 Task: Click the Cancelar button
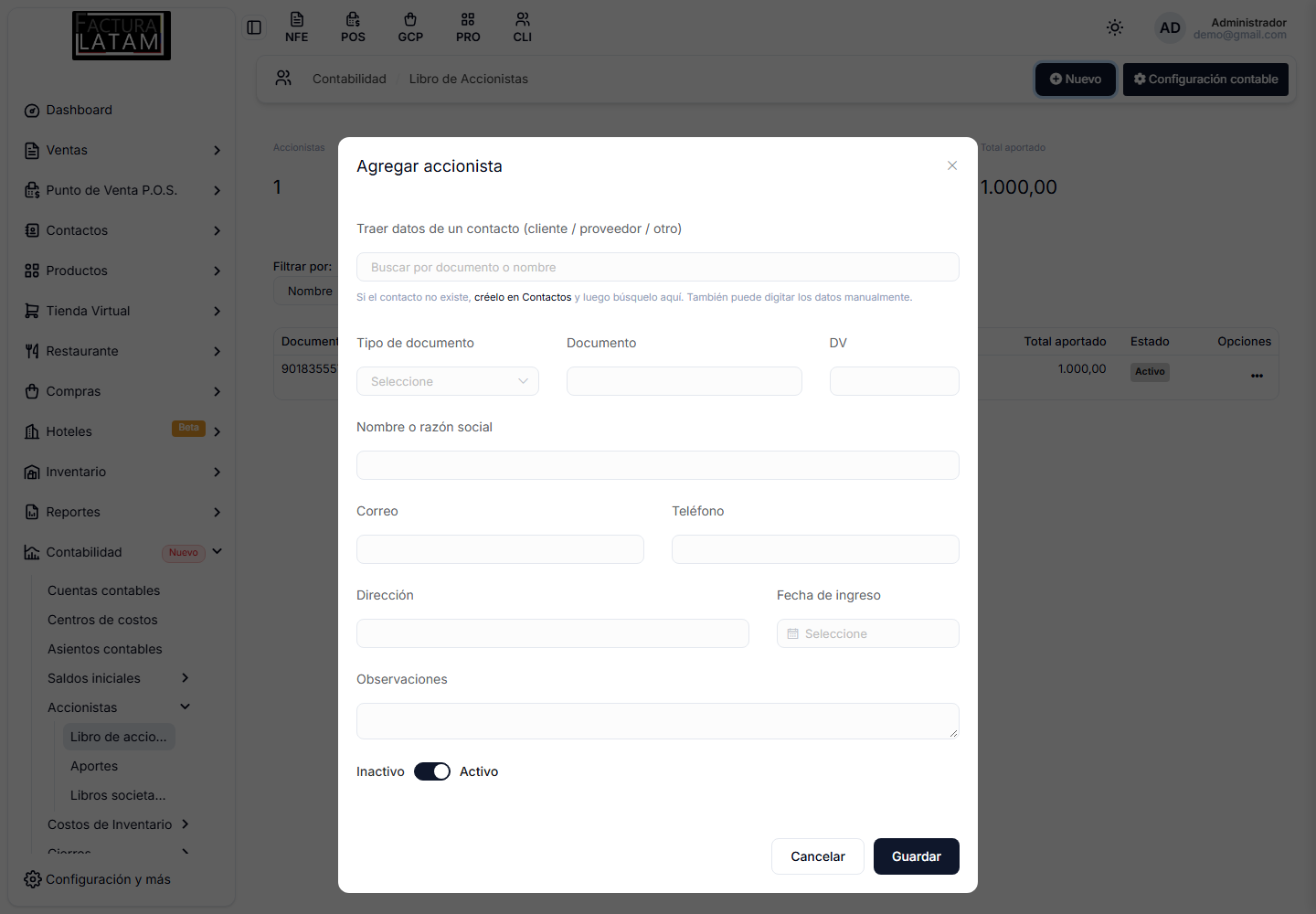818,856
